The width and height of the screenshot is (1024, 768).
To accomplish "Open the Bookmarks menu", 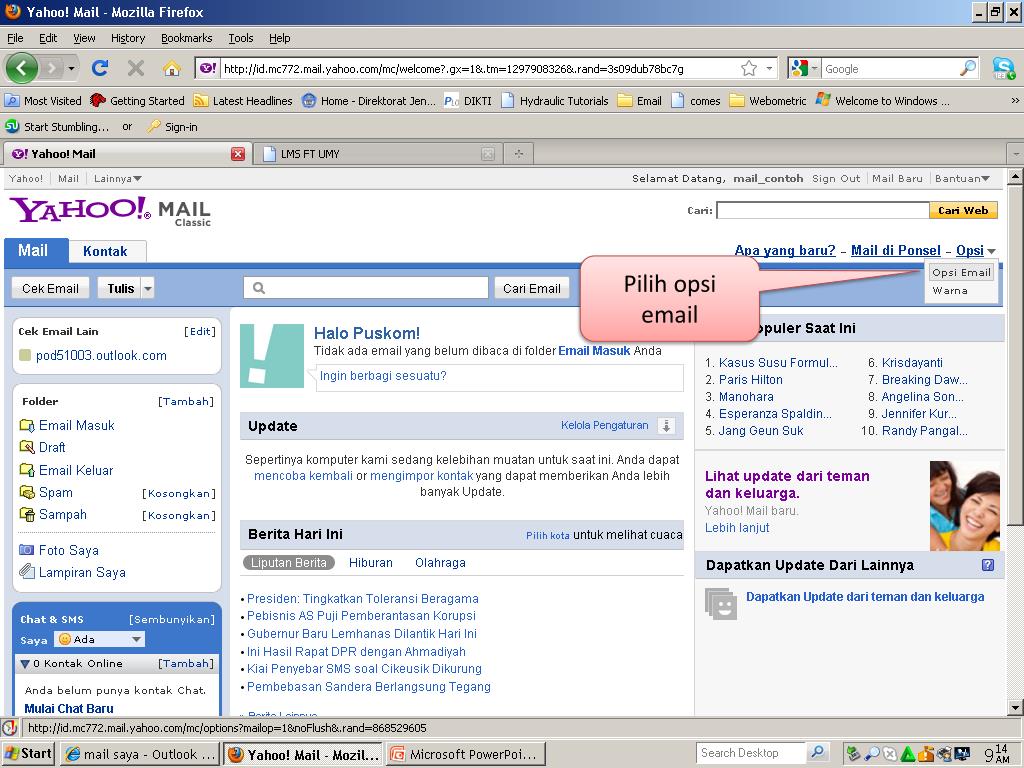I will click(186, 38).
